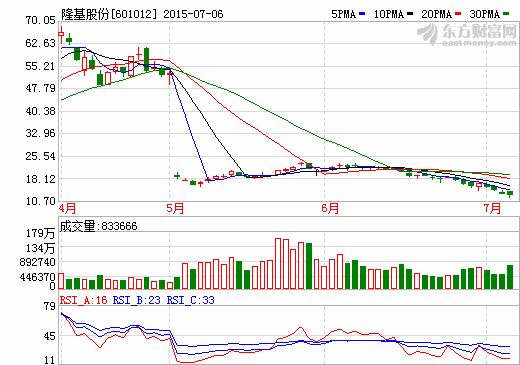520x365 pixels.
Task: Click the RSI_A:16 indicator label
Action: 83,300
